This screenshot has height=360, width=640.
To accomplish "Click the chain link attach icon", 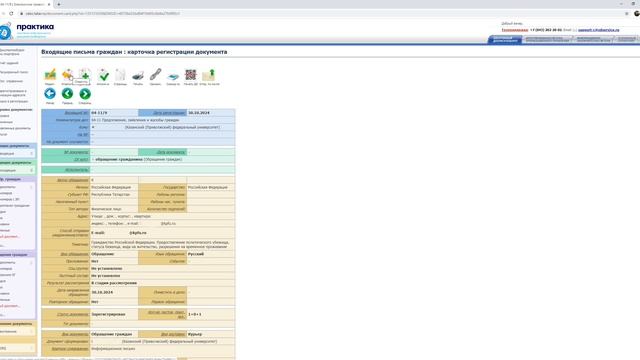I will point(156,75).
